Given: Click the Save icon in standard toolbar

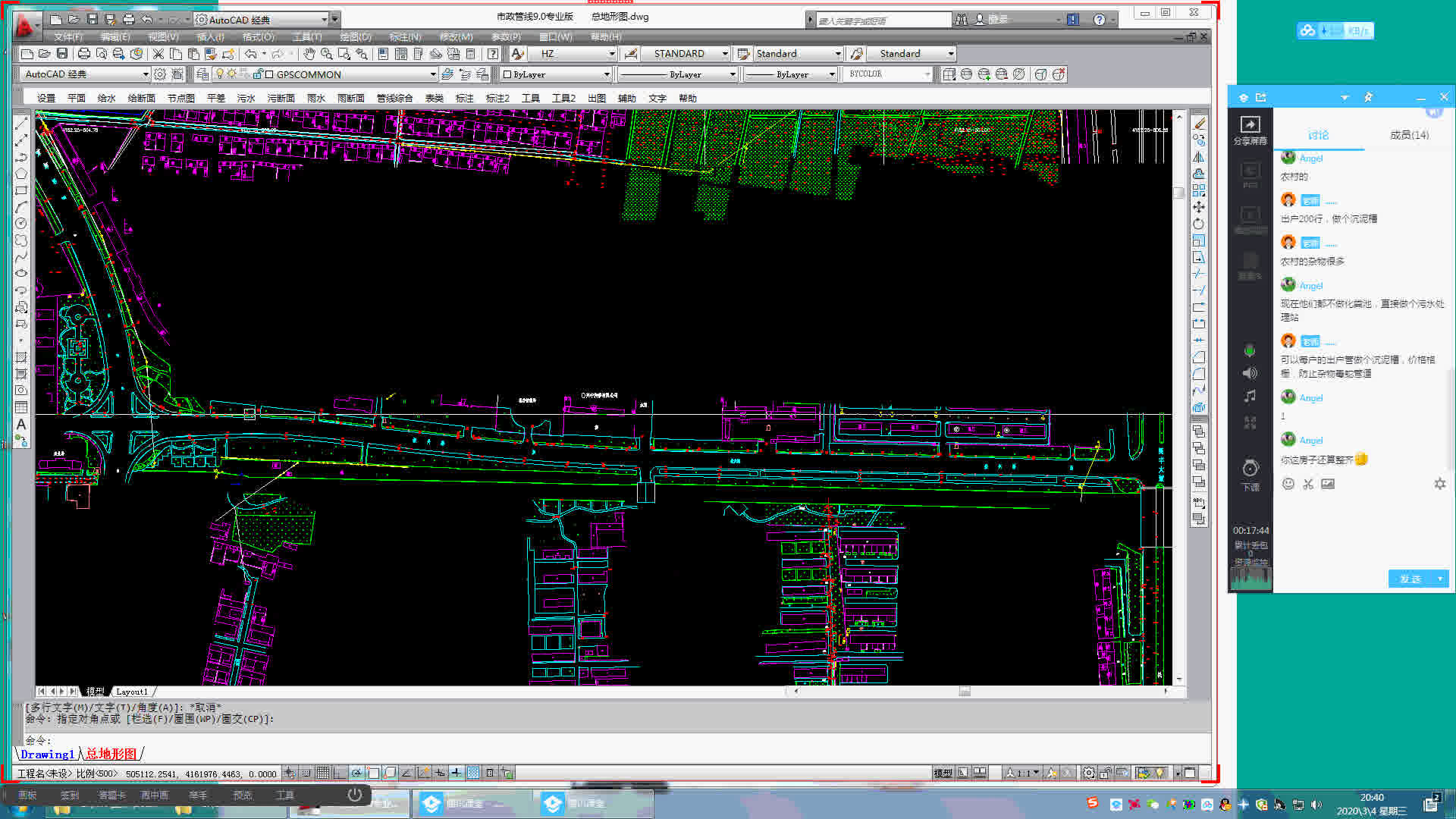Looking at the screenshot, I should tap(62, 54).
